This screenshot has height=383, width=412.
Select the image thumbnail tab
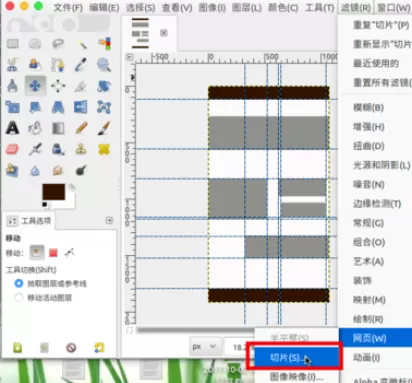140,33
